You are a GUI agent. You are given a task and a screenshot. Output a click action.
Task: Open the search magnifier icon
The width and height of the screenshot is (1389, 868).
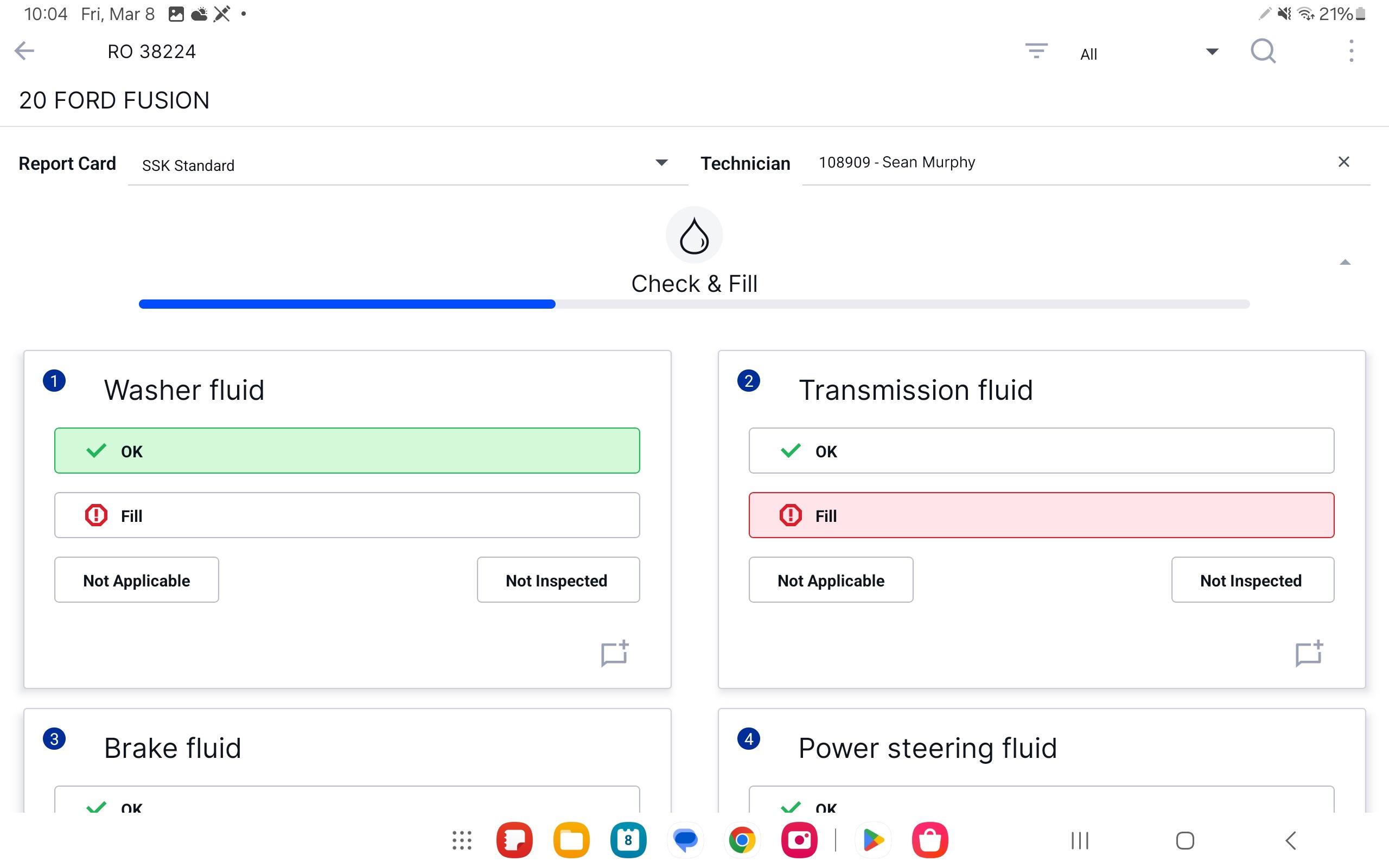(1263, 51)
